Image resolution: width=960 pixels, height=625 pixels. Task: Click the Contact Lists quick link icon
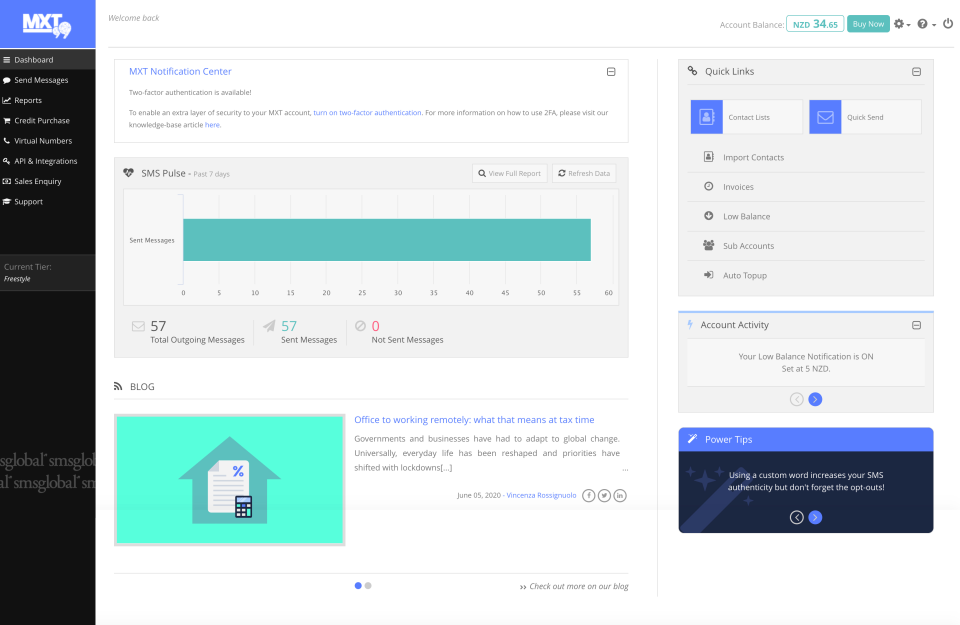point(706,116)
